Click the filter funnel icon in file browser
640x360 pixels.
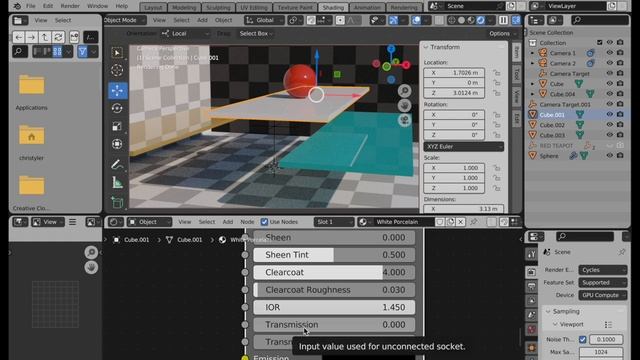(x=82, y=52)
